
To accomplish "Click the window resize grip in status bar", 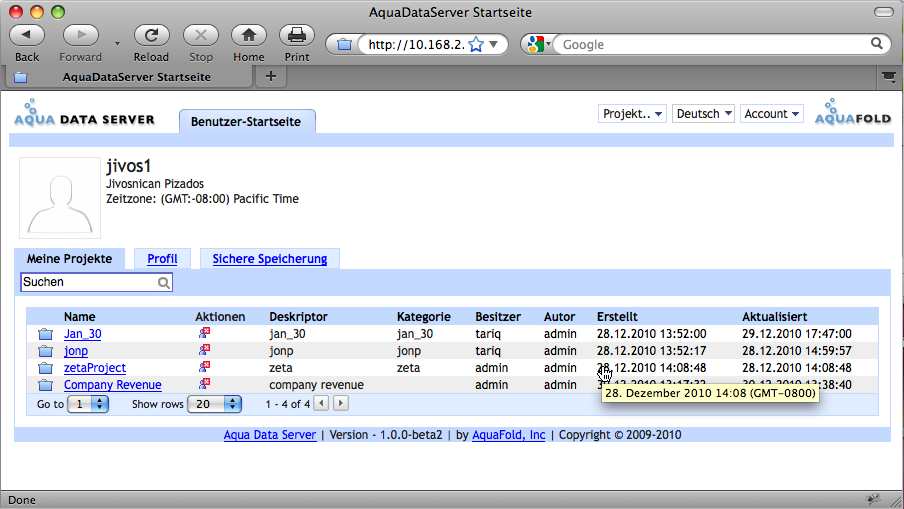I will click(896, 502).
